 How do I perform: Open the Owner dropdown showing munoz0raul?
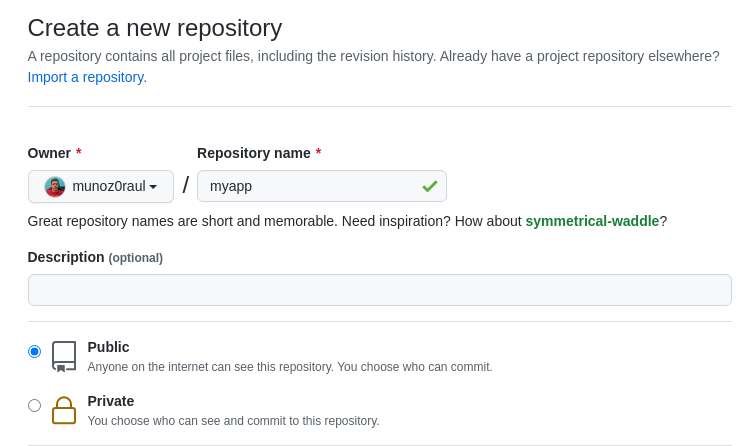pyautogui.click(x=101, y=187)
